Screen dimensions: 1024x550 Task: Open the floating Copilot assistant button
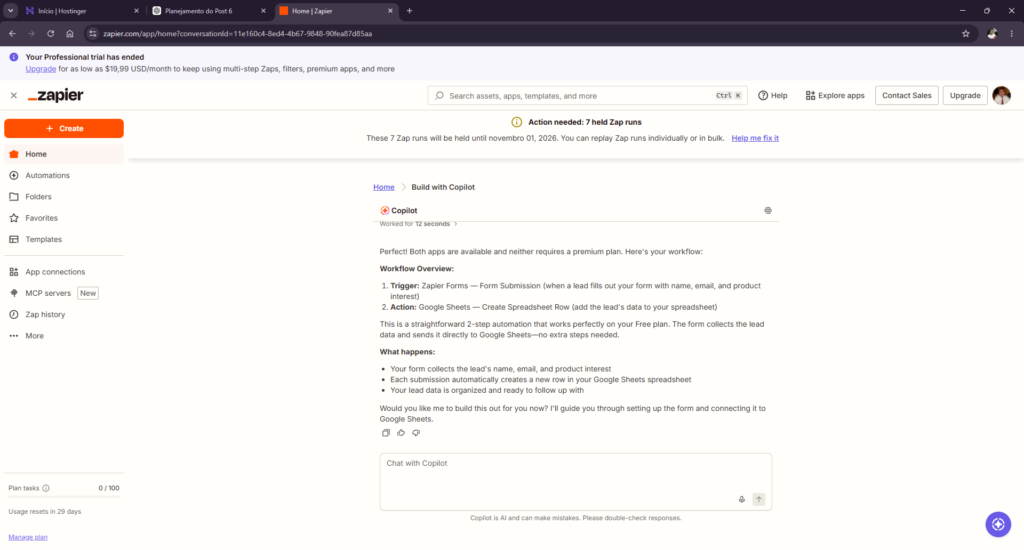tap(998, 525)
